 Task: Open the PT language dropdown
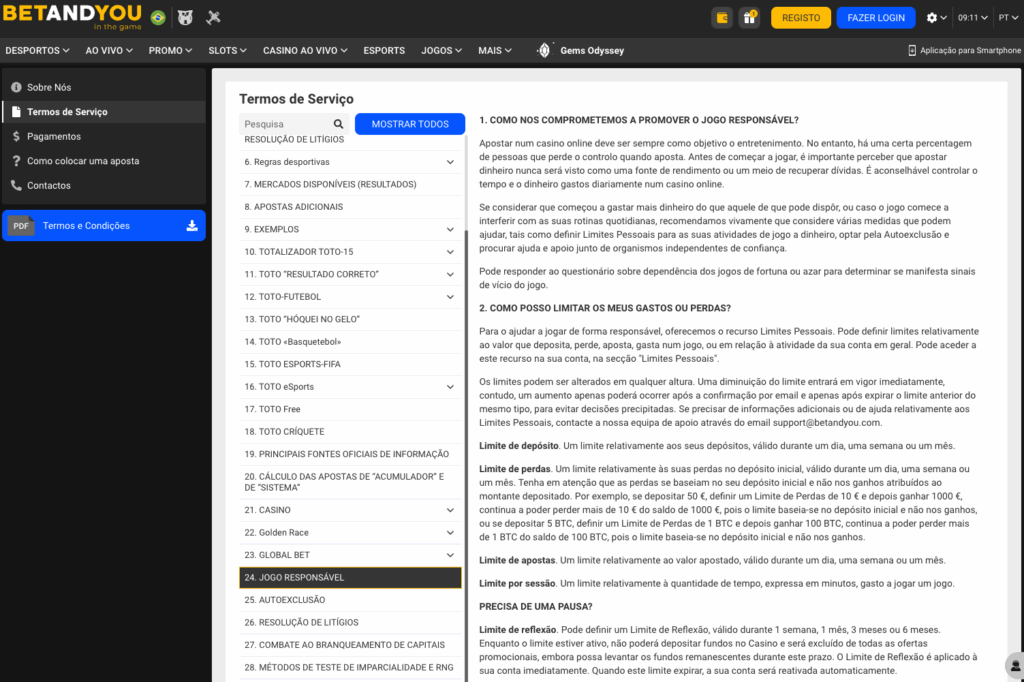(x=1008, y=18)
